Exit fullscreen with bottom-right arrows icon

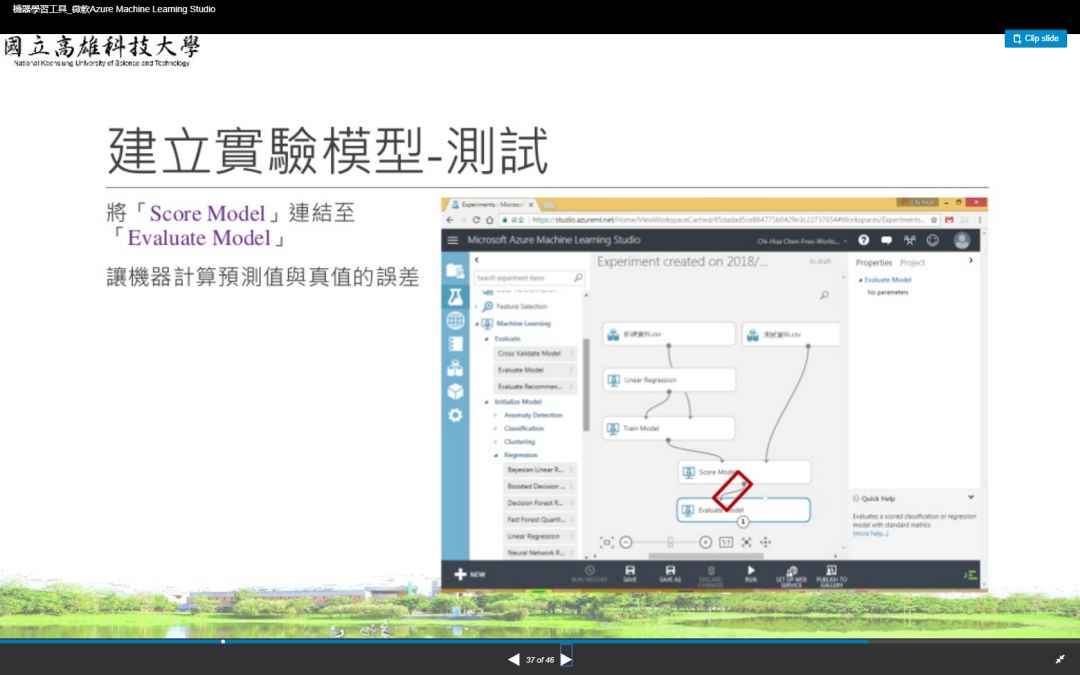(x=1060, y=659)
